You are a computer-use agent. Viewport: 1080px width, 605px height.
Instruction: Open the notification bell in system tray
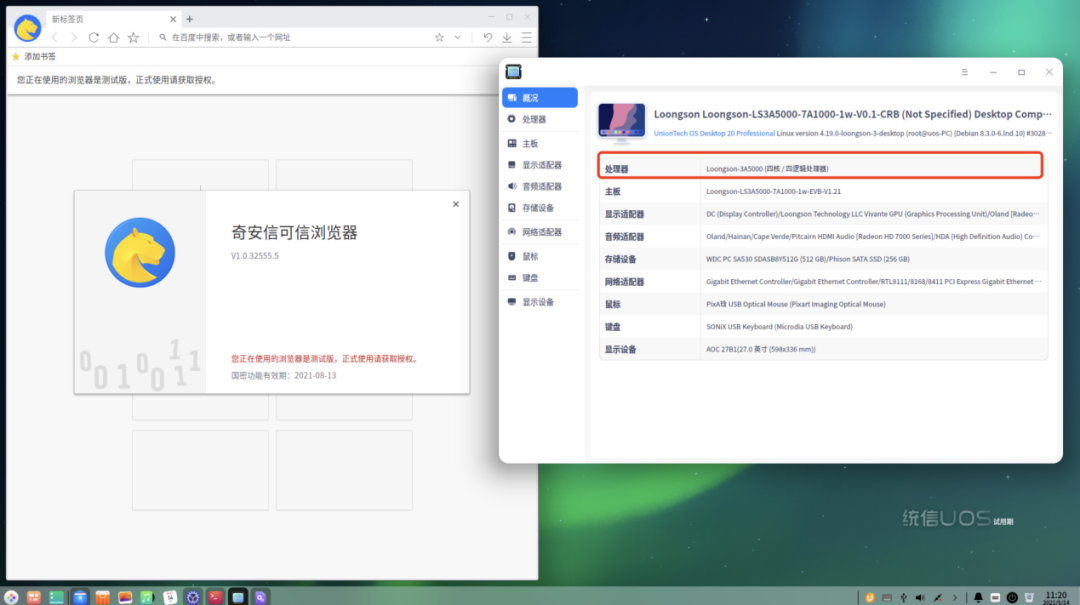[x=978, y=597]
